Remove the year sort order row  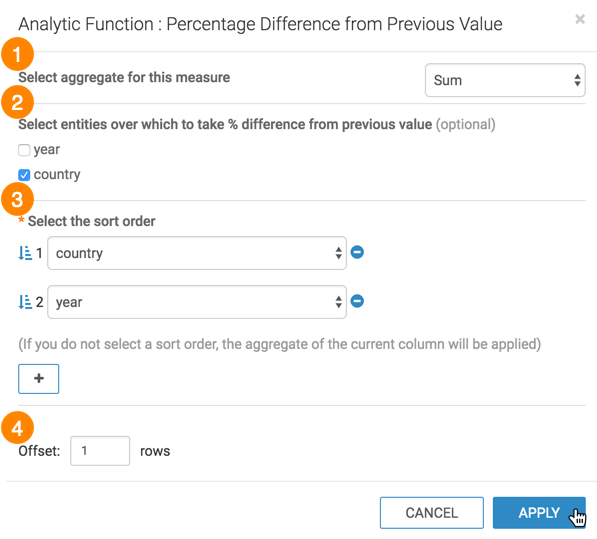357,301
